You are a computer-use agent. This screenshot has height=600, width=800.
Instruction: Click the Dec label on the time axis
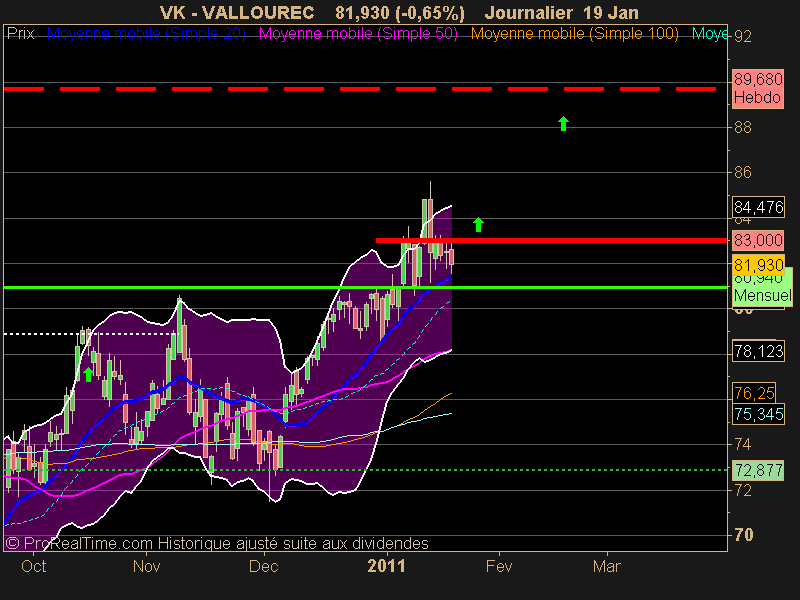click(264, 566)
